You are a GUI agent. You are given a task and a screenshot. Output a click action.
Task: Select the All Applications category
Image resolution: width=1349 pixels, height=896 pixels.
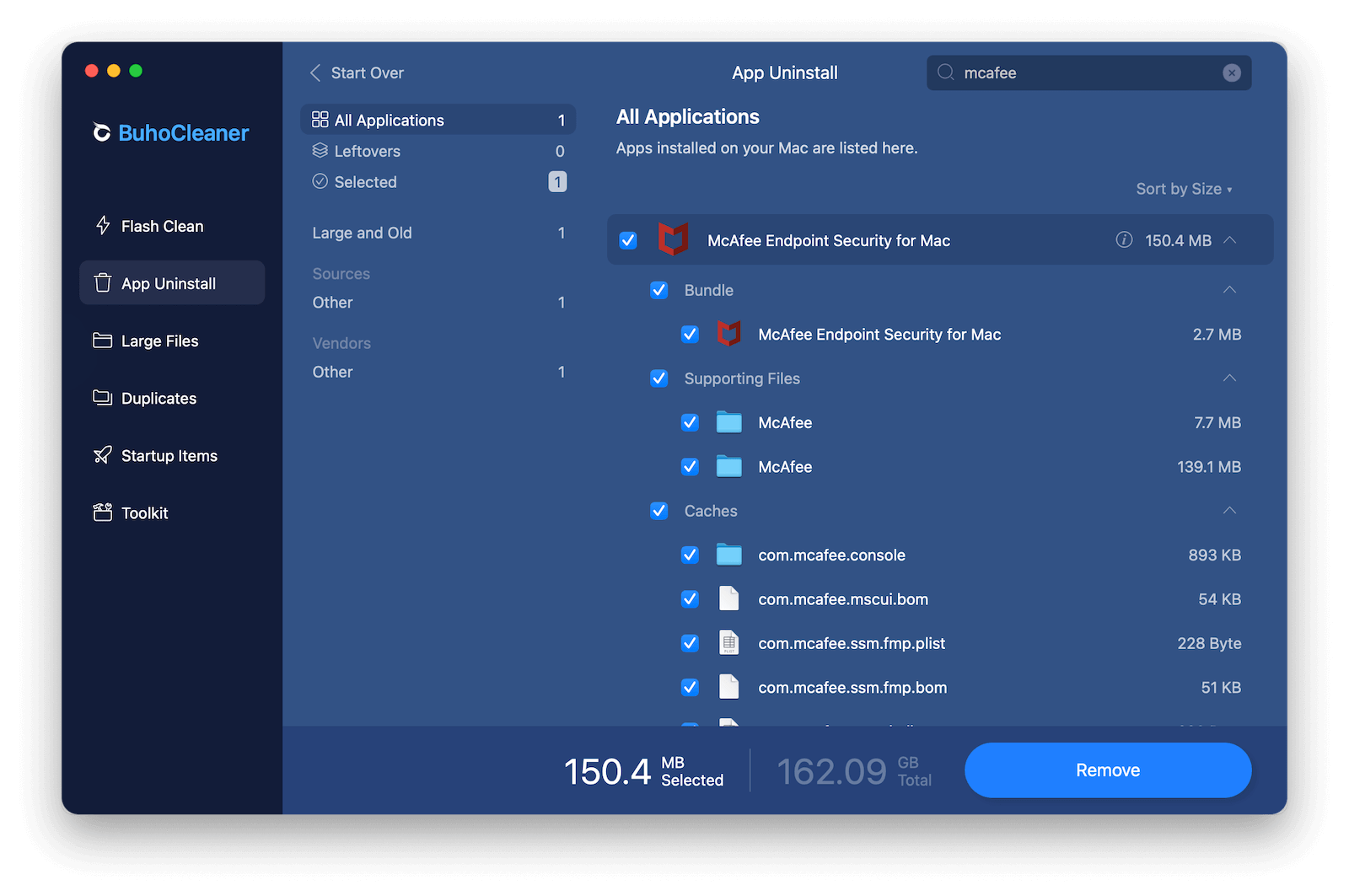click(438, 120)
